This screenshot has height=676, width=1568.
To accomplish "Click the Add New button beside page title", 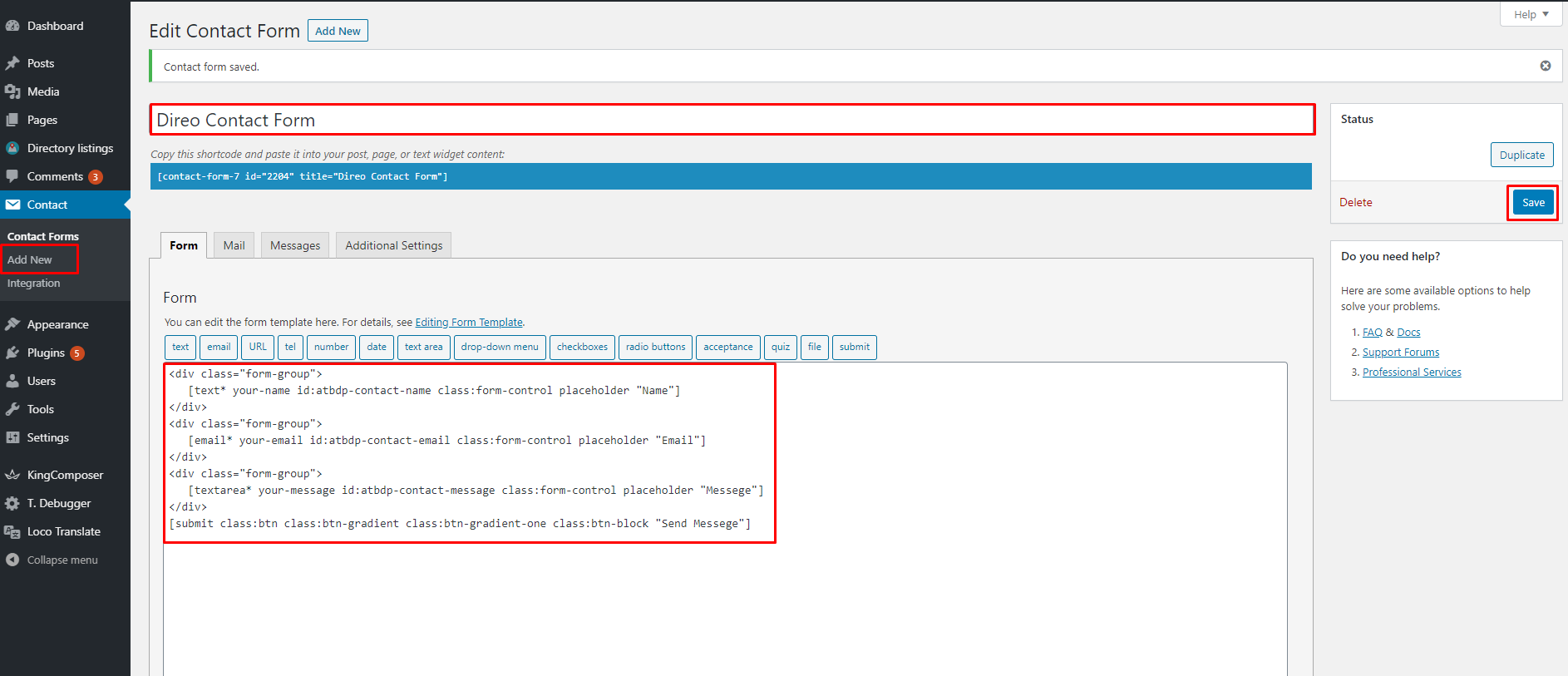I will point(338,31).
